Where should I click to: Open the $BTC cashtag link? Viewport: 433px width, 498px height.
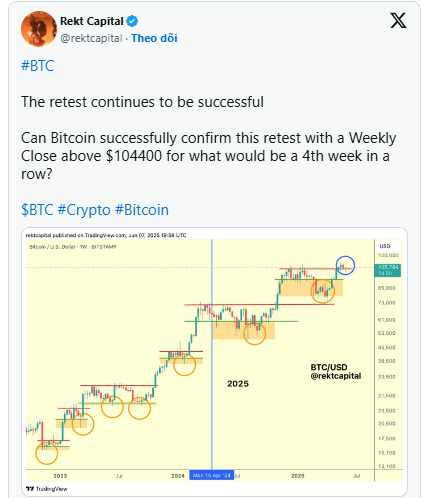[37, 210]
